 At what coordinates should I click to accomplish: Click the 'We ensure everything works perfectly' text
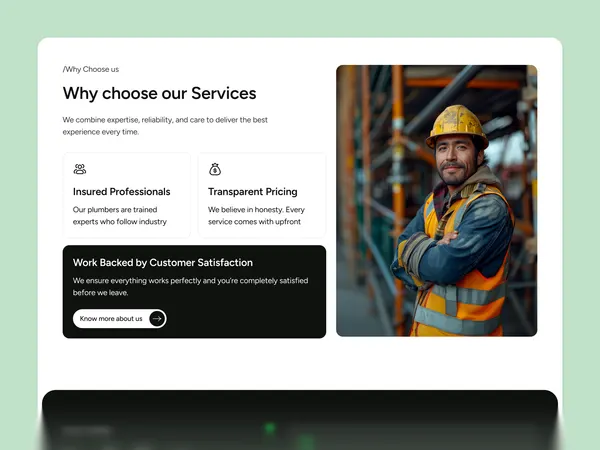(x=191, y=286)
